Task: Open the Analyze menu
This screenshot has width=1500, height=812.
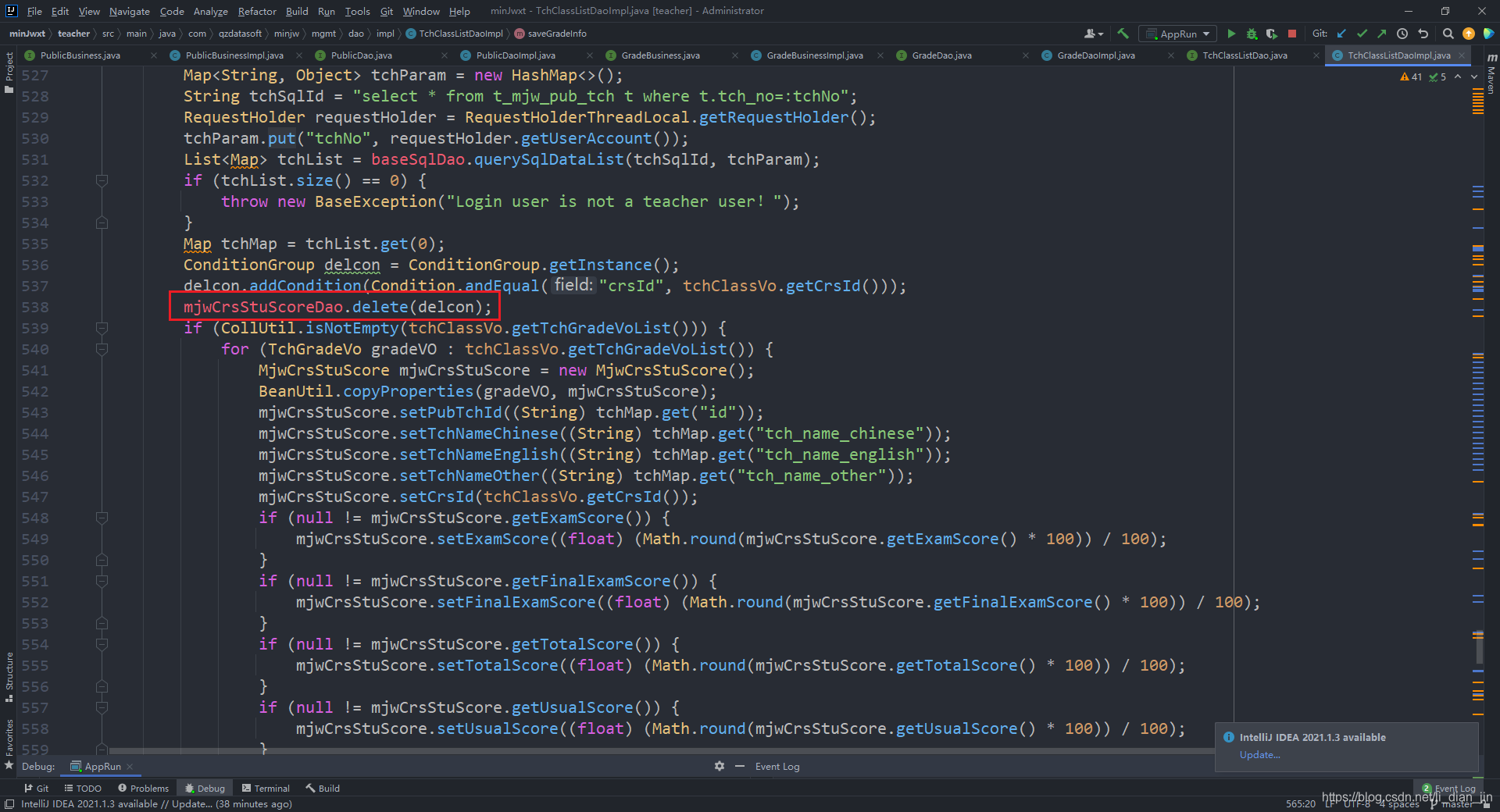Action: coord(210,11)
